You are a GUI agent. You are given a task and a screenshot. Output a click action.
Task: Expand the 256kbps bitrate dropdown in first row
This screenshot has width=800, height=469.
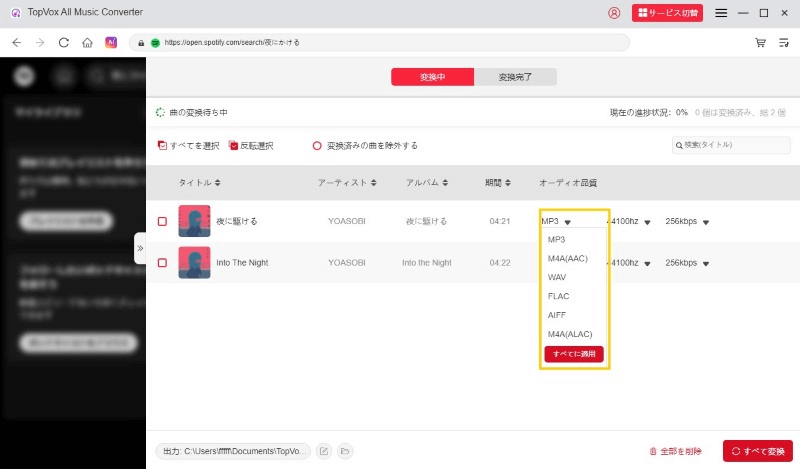[x=706, y=222]
